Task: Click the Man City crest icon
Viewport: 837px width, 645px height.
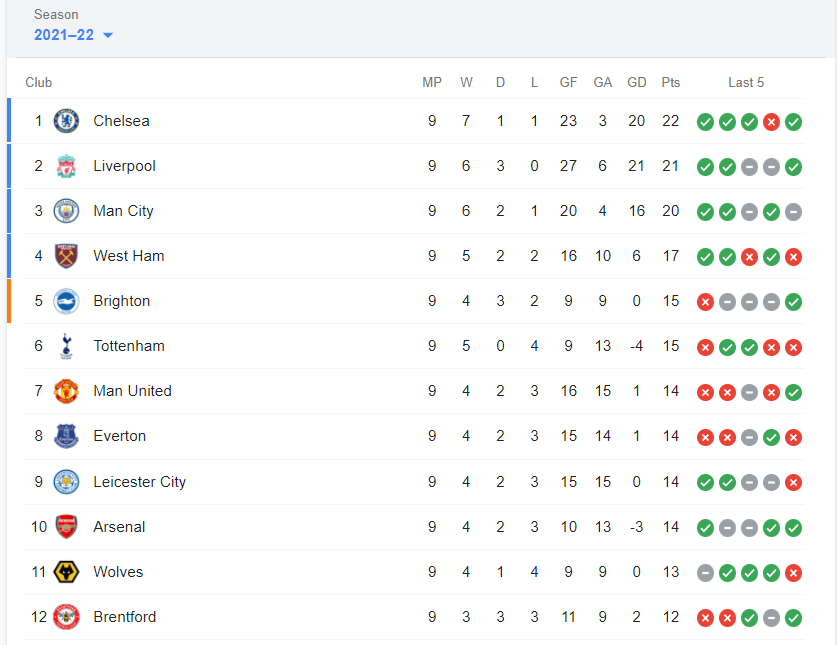Action: click(66, 211)
